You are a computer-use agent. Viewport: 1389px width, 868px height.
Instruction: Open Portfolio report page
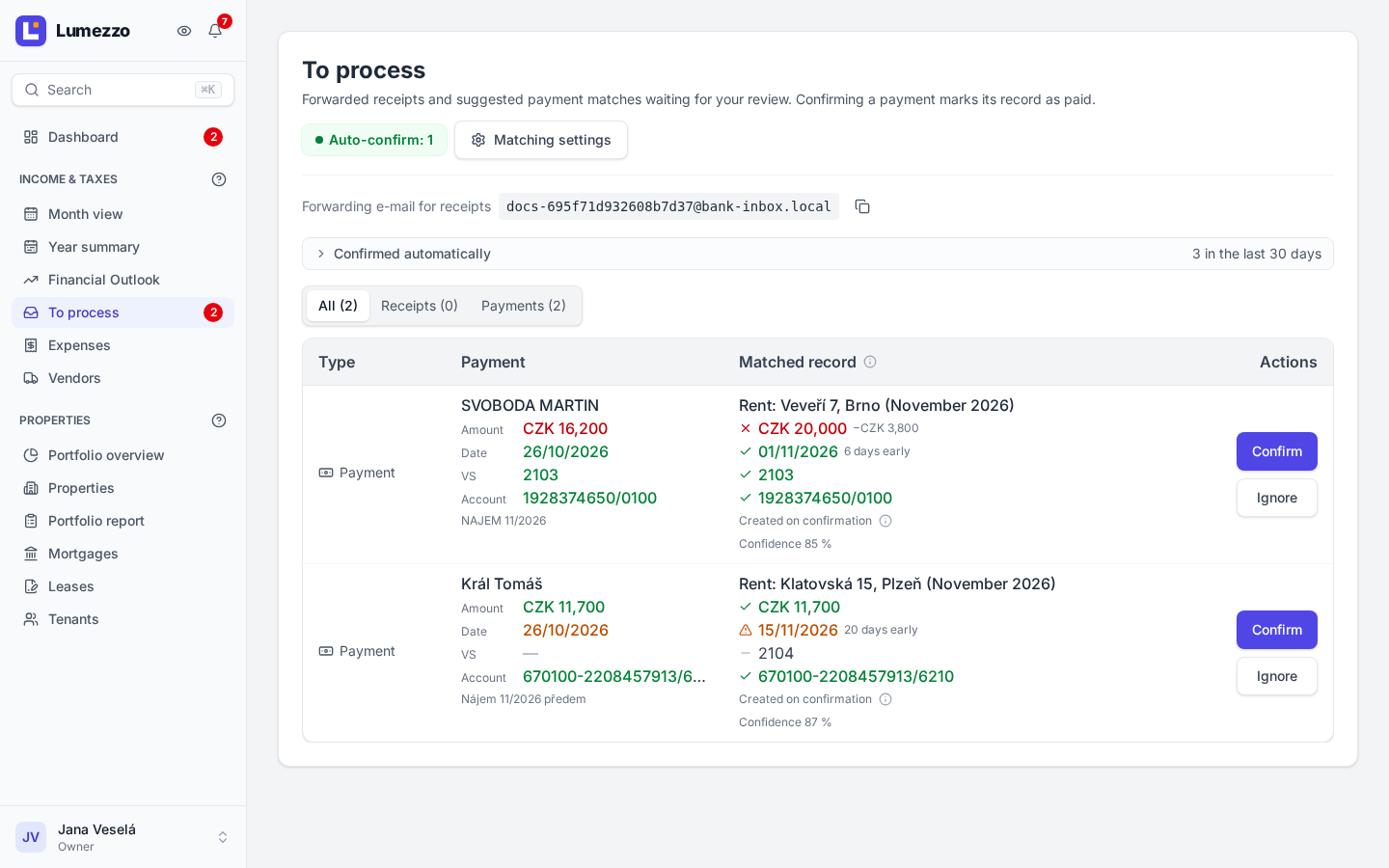tap(123, 521)
